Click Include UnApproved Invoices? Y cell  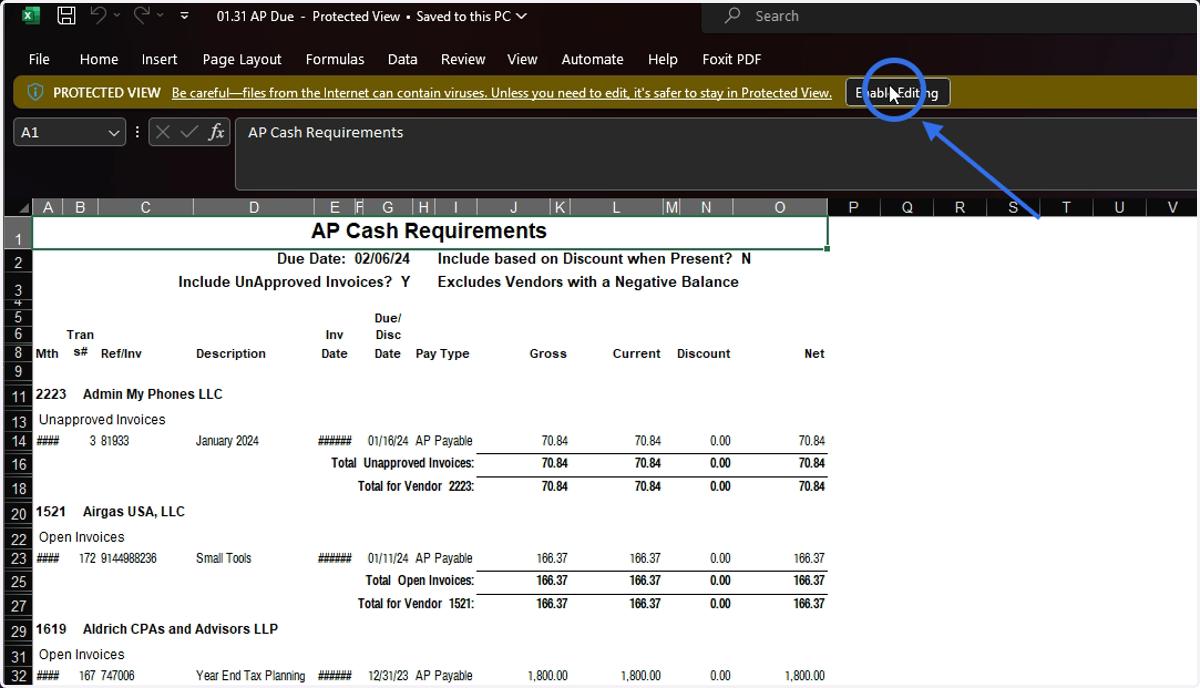(294, 282)
